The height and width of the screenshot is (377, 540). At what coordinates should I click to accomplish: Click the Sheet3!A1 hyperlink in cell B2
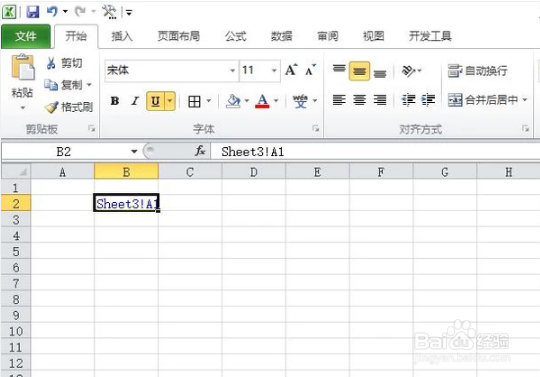coord(126,203)
